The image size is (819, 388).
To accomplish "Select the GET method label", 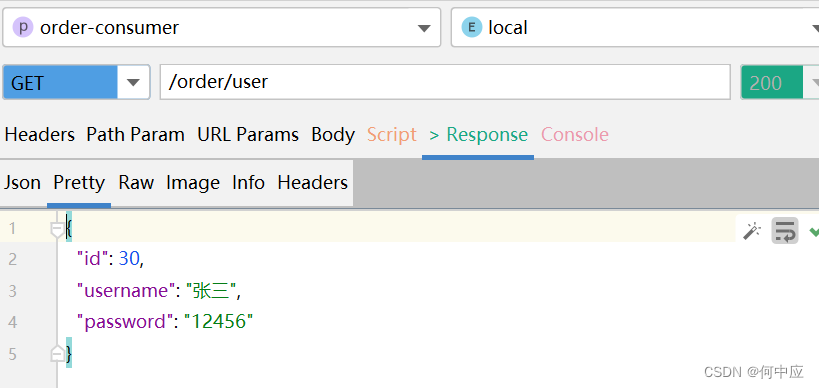I will tap(60, 83).
